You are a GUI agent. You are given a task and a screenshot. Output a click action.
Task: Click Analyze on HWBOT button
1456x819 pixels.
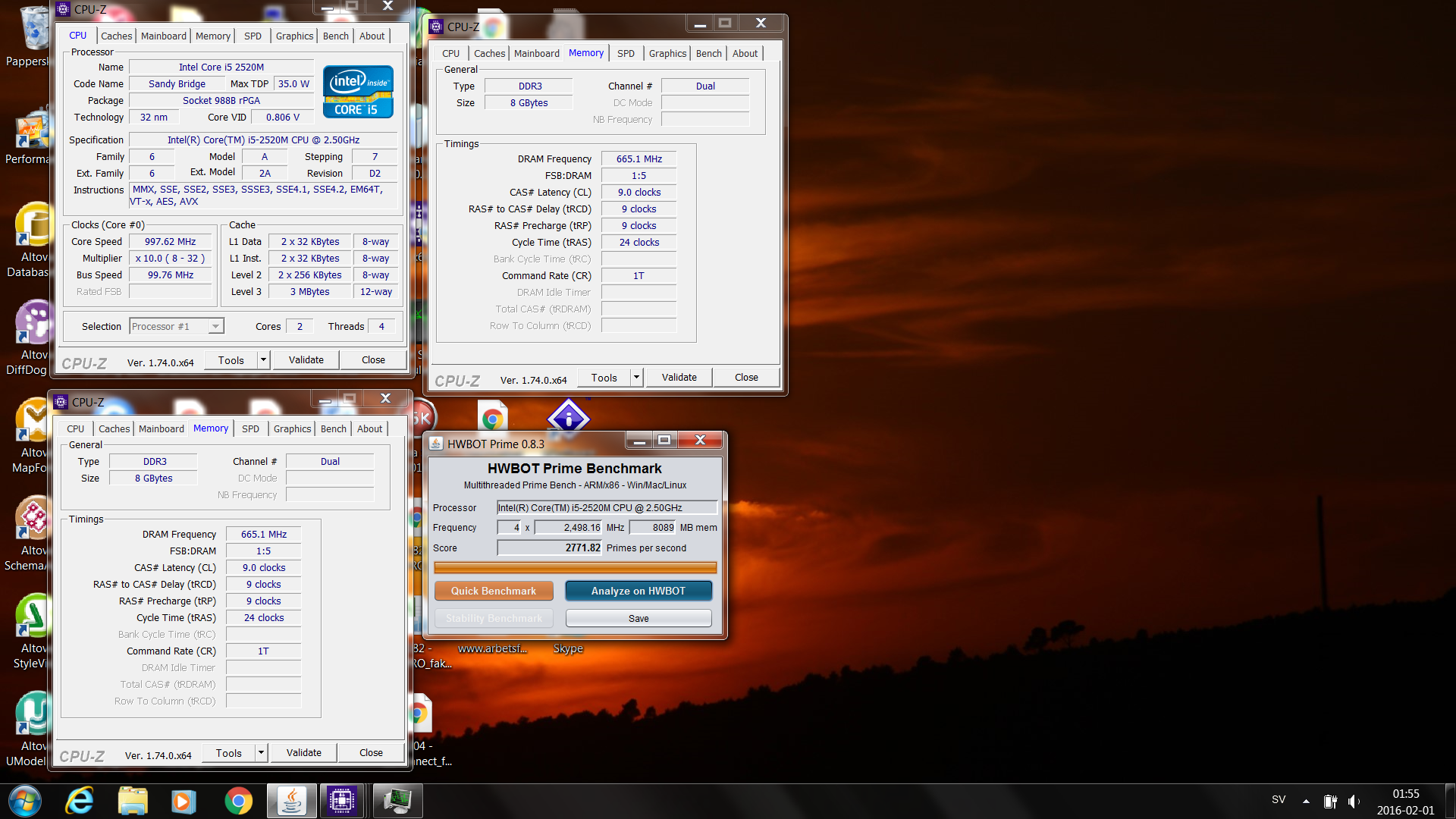(639, 591)
